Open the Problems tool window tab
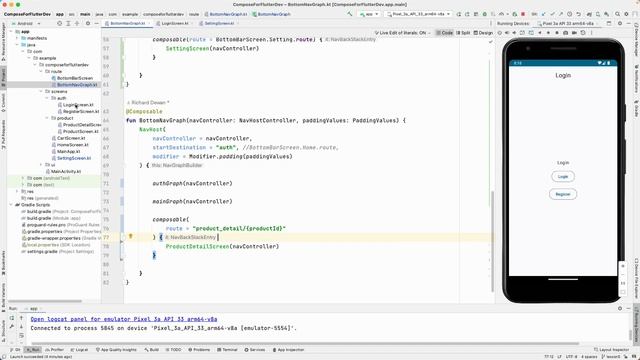This screenshot has width=640, height=360. pyautogui.click(x=199, y=350)
